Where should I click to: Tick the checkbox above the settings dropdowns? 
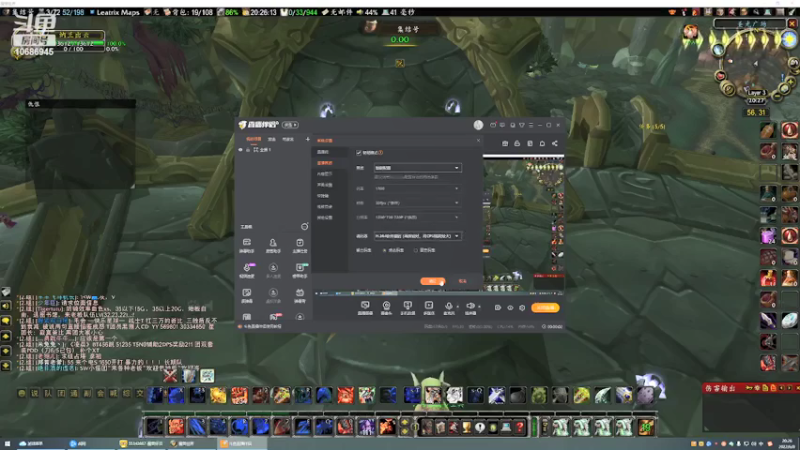359,153
